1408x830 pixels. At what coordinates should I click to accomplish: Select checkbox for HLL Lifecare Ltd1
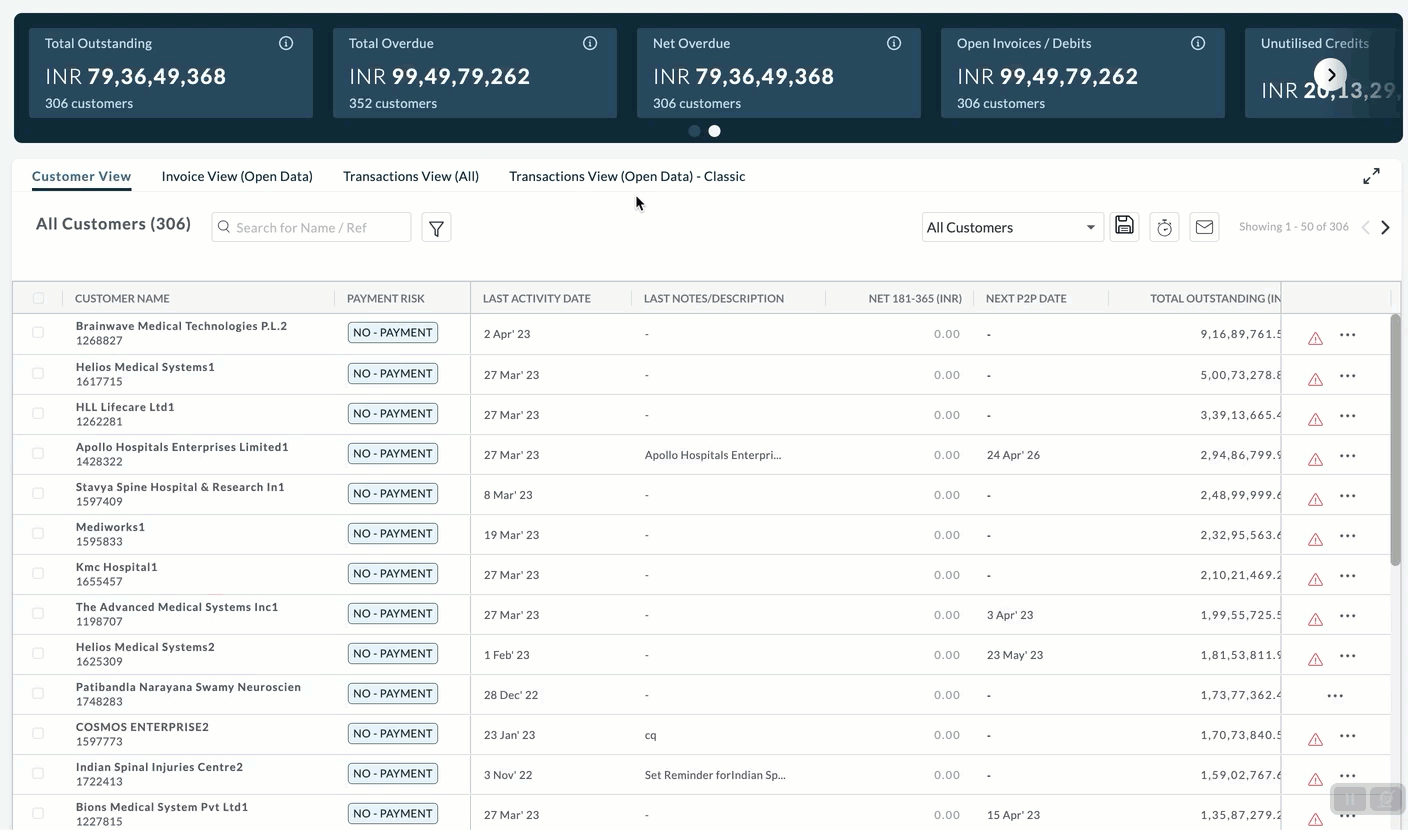[x=38, y=413]
